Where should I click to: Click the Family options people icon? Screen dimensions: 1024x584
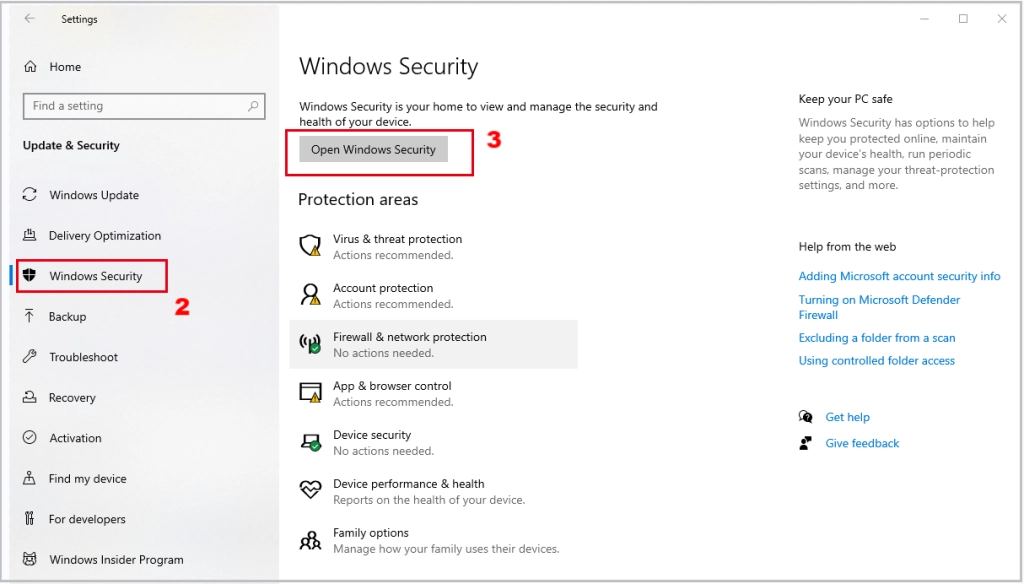click(x=310, y=540)
